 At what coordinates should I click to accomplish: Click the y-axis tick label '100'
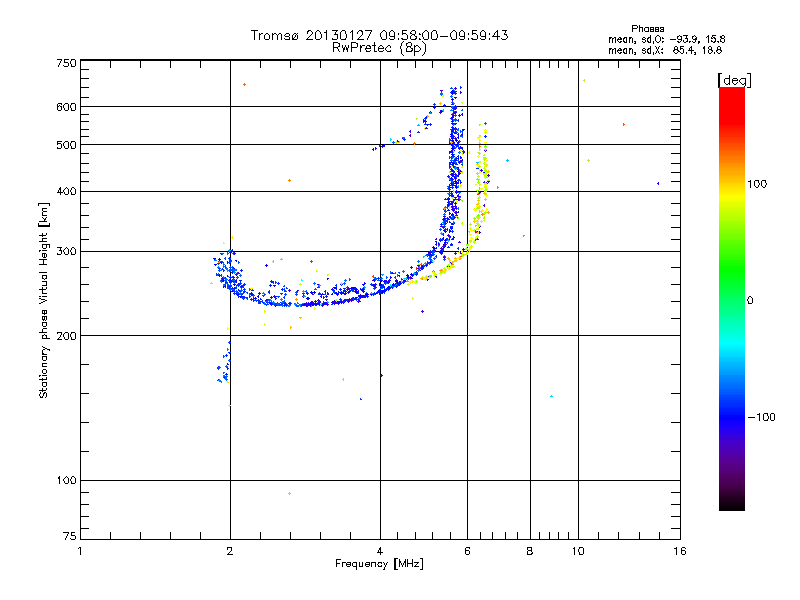pos(66,481)
